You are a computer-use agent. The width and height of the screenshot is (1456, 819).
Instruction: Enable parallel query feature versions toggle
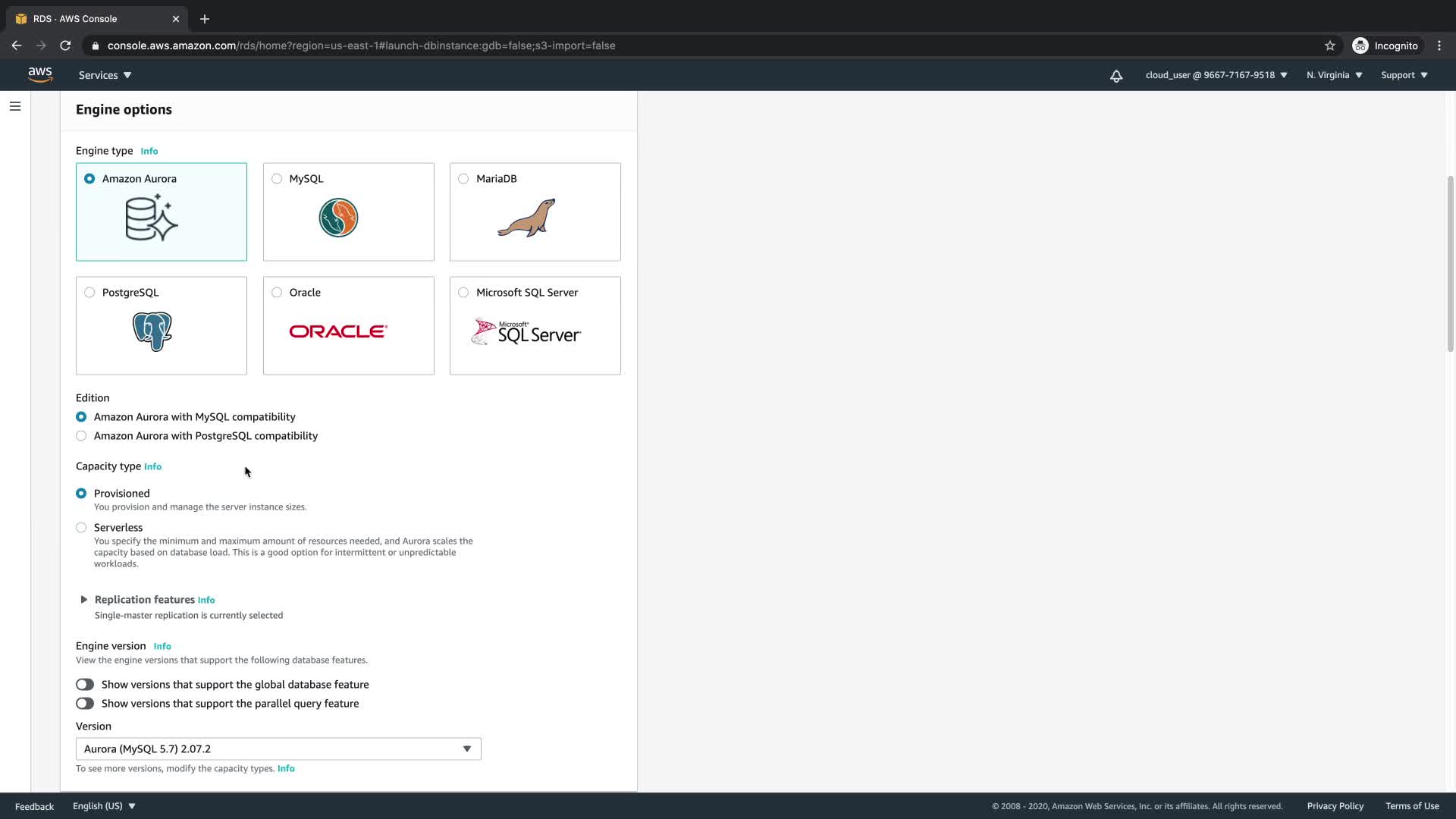coord(85,704)
